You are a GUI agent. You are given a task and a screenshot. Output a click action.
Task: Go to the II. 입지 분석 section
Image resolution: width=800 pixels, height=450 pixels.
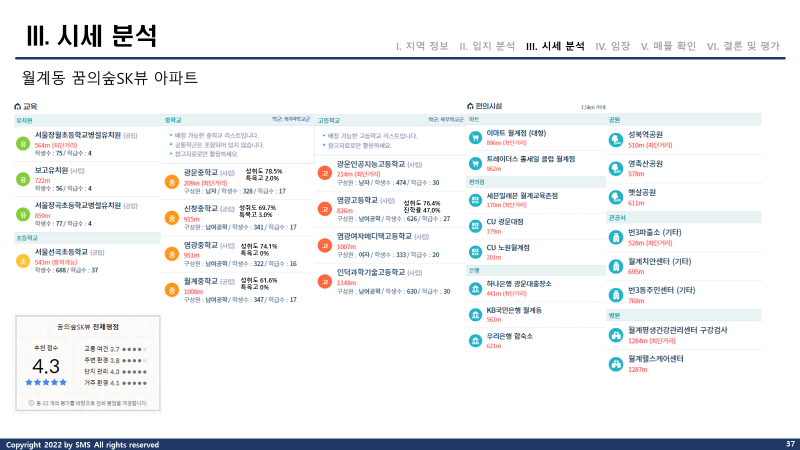(487, 46)
